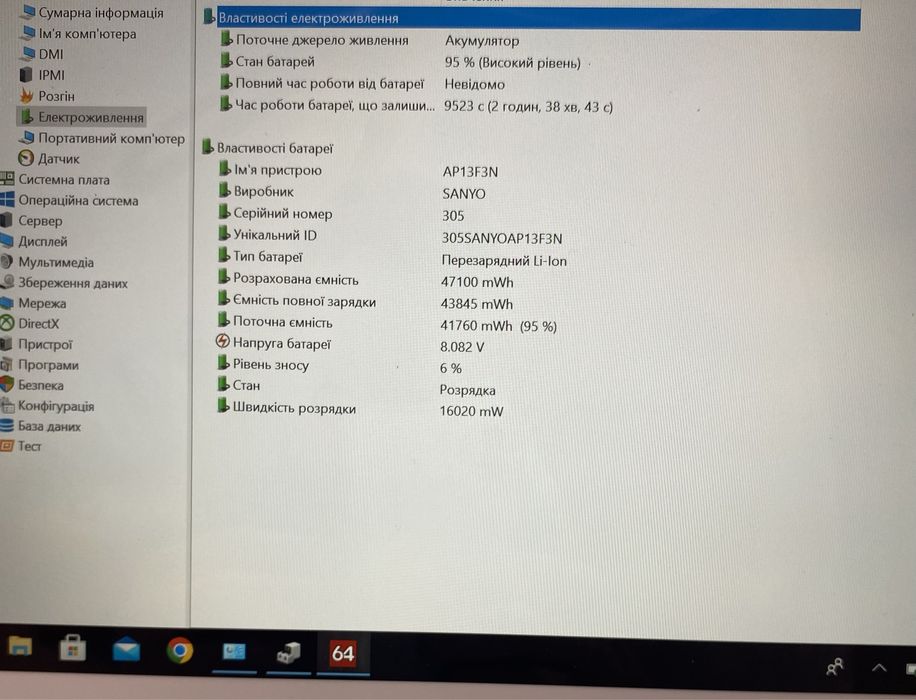Click the 305SANYOAP13F3N value
Image resolution: width=916 pixels, height=700 pixels.
pyautogui.click(x=502, y=238)
